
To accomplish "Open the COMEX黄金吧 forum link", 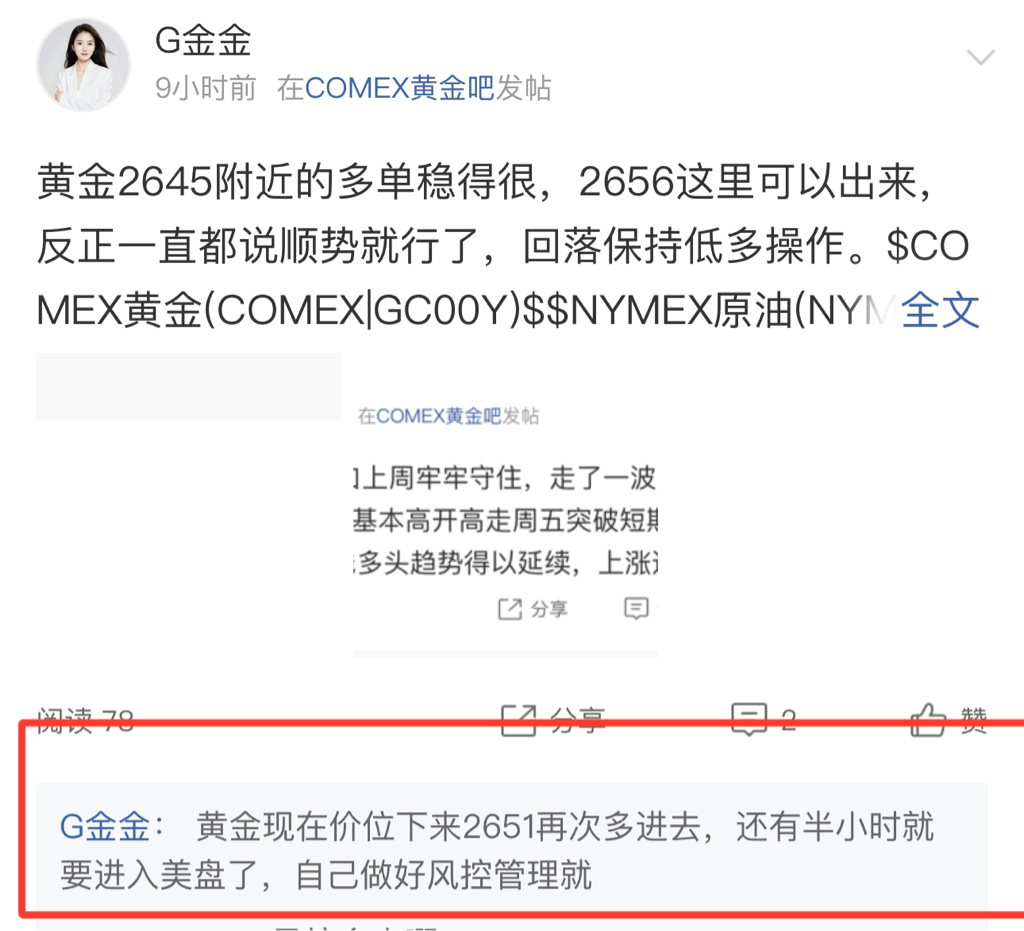I will [400, 88].
